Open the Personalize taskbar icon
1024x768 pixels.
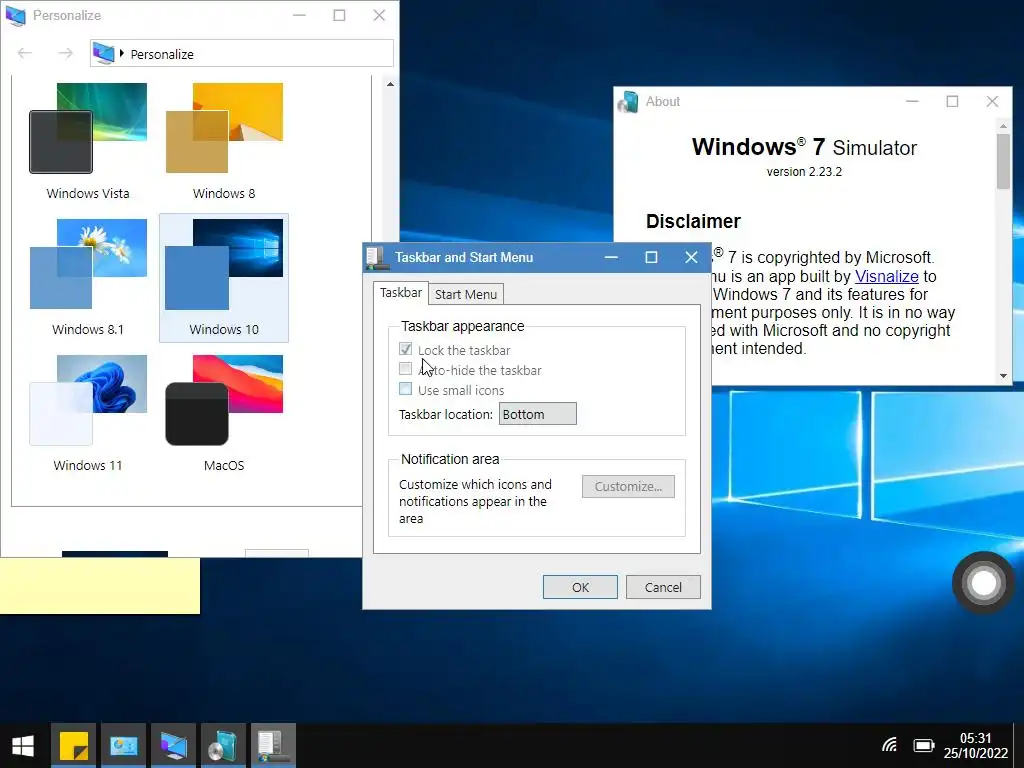click(173, 746)
